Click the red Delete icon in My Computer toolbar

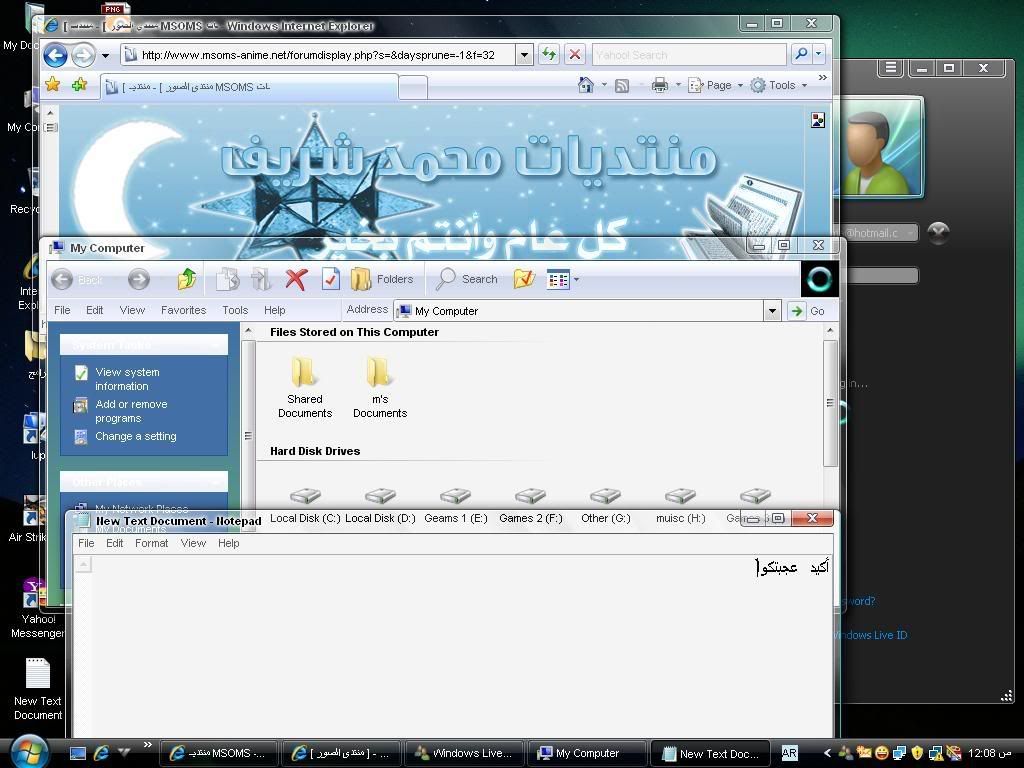(x=295, y=280)
